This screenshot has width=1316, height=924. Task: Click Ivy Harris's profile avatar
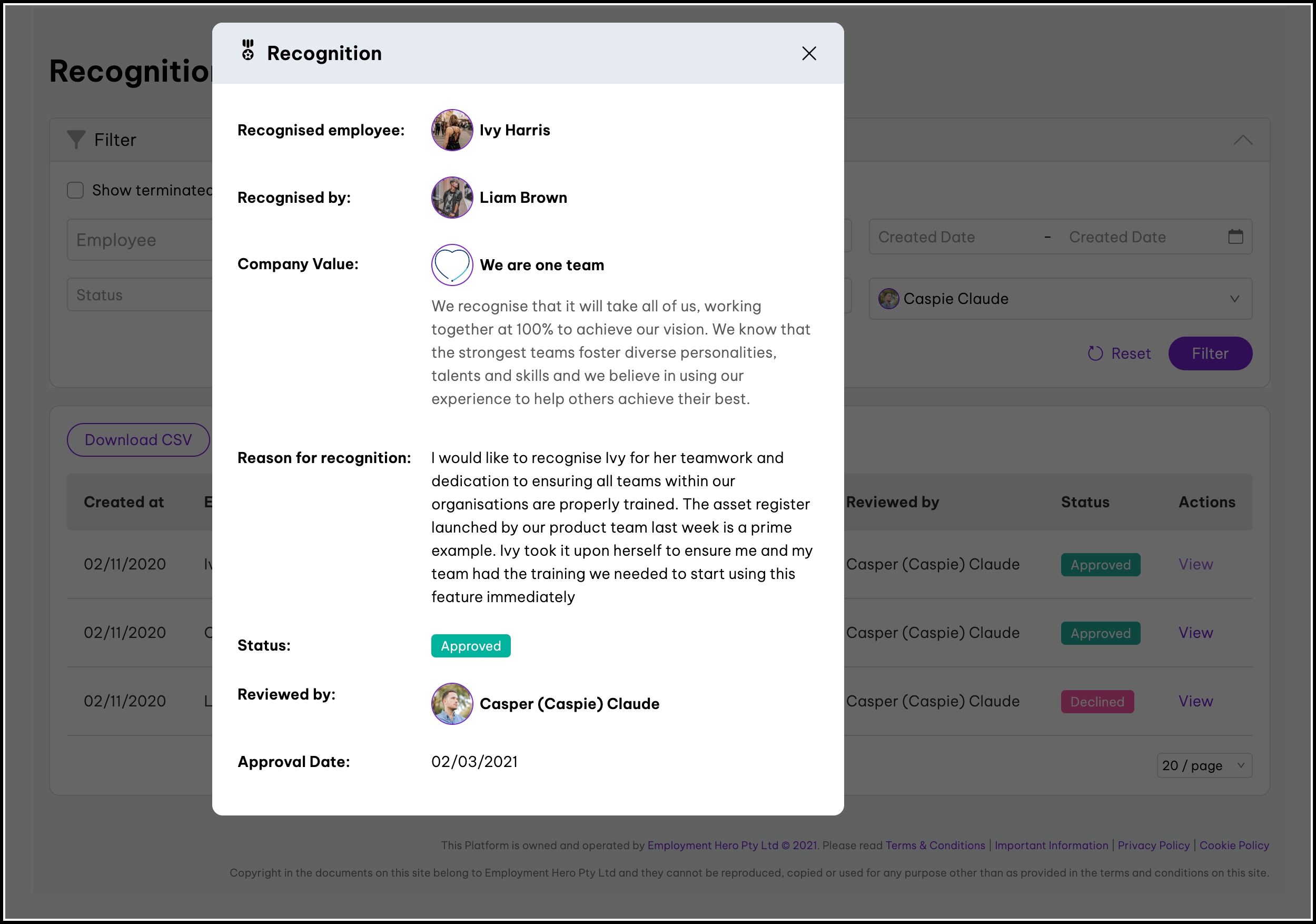[x=452, y=130]
